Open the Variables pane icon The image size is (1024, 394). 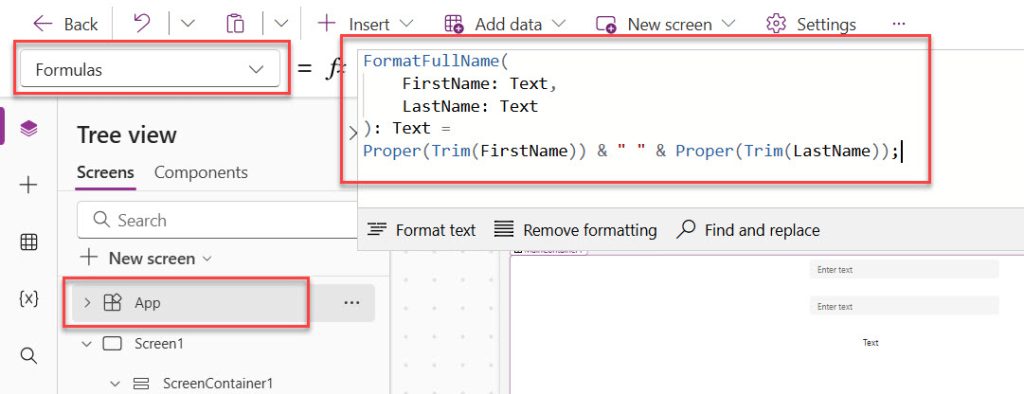click(28, 299)
